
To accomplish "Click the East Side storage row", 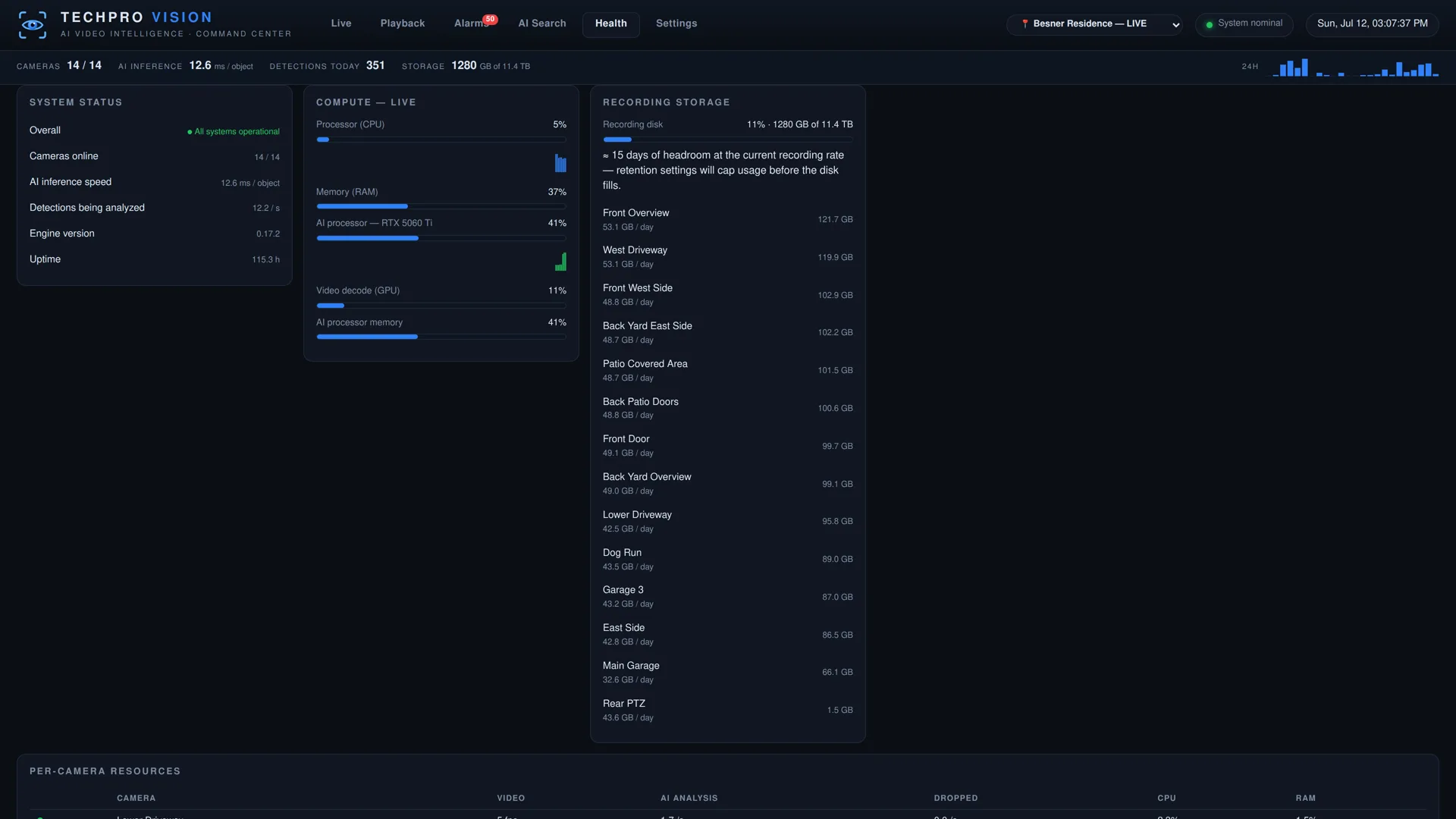I will point(728,635).
